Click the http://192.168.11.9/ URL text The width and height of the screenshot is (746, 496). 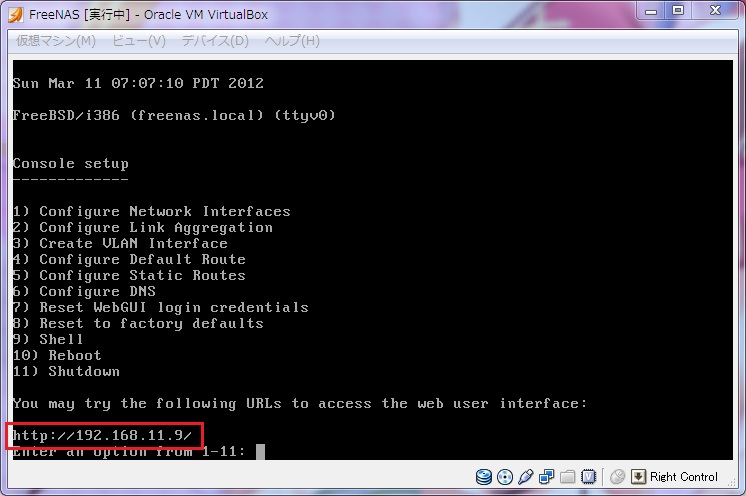tap(102, 435)
